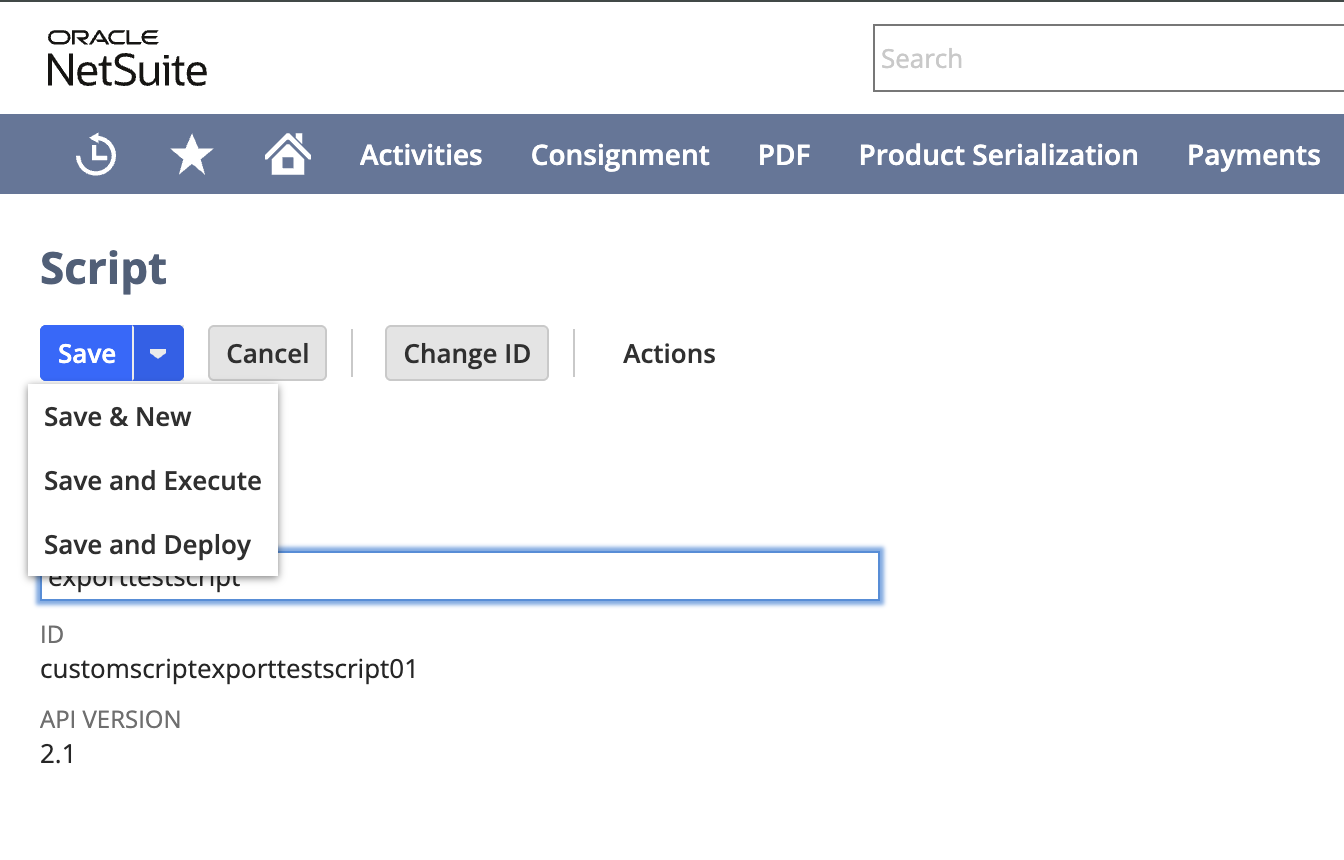The height and width of the screenshot is (860, 1344).
Task: Open the Actions menu
Action: [669, 354]
